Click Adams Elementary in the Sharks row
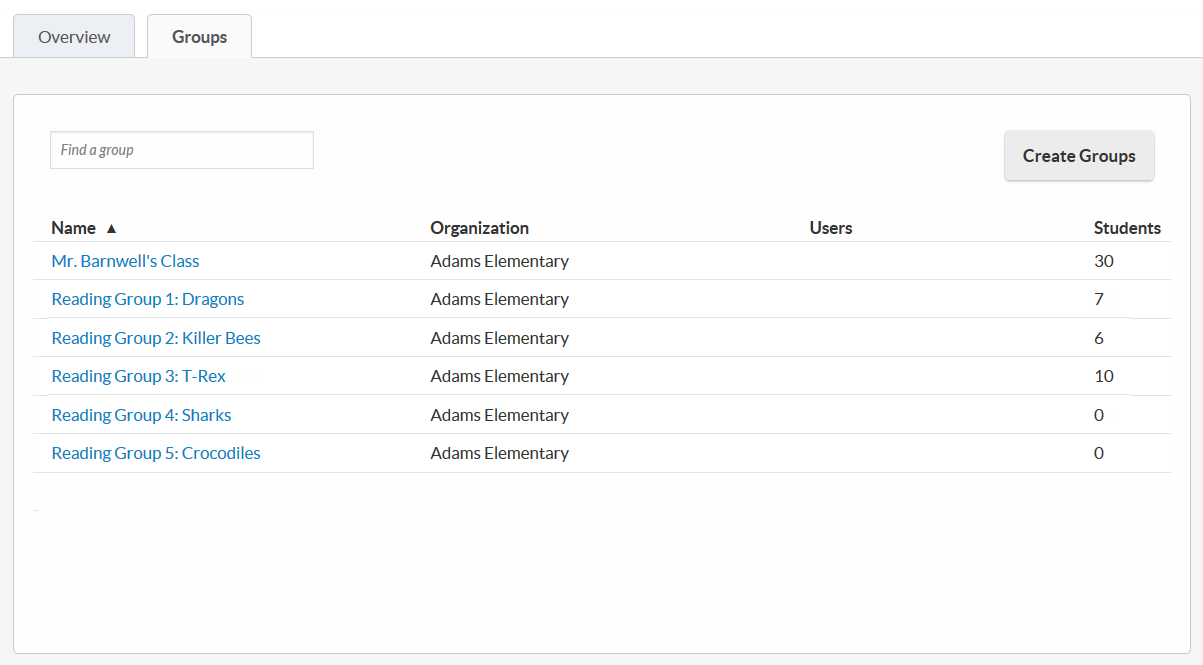The height and width of the screenshot is (665, 1203). [x=499, y=415]
